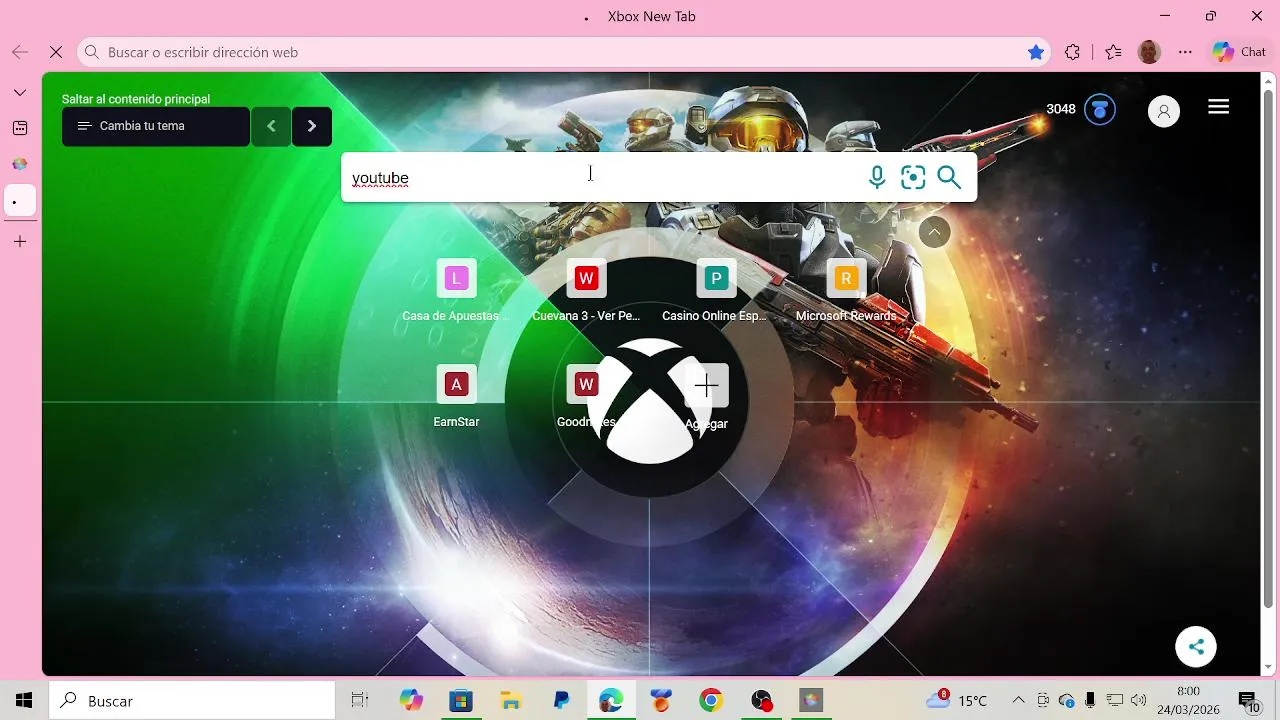Switch to Microsoft Edge in taskbar
Viewport: 1280px width, 720px height.
click(x=611, y=701)
